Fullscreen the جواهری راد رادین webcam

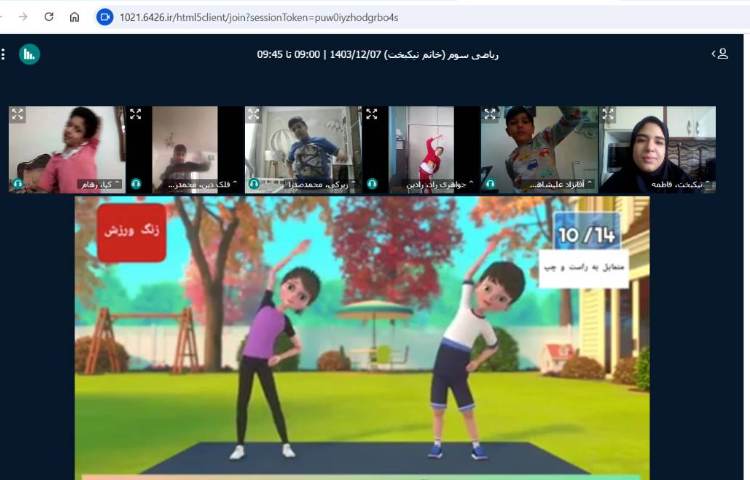coord(372,114)
